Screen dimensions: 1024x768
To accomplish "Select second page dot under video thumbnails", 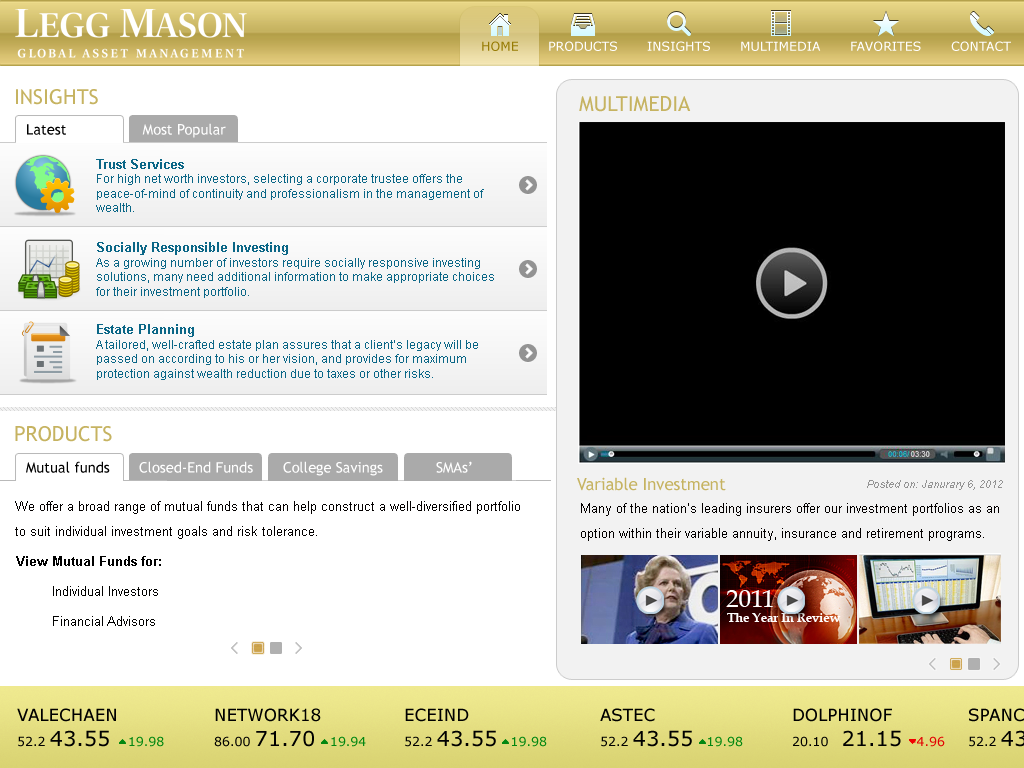I will pos(974,664).
